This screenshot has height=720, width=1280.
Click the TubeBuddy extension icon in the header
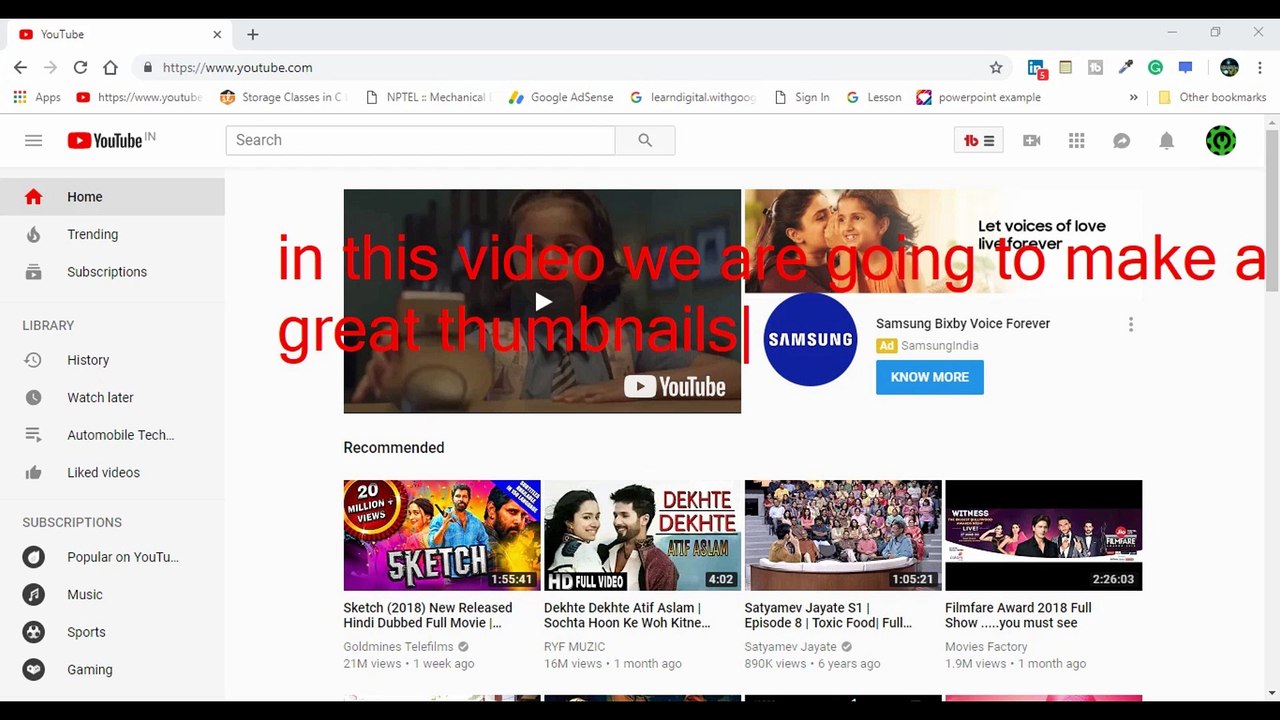click(x=978, y=141)
